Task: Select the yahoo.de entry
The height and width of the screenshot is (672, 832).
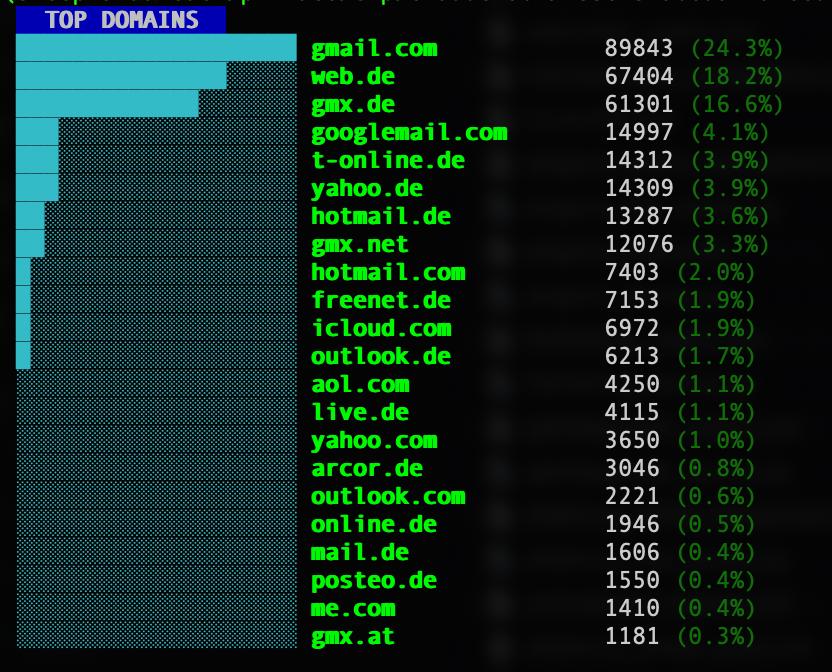Action: (367, 188)
